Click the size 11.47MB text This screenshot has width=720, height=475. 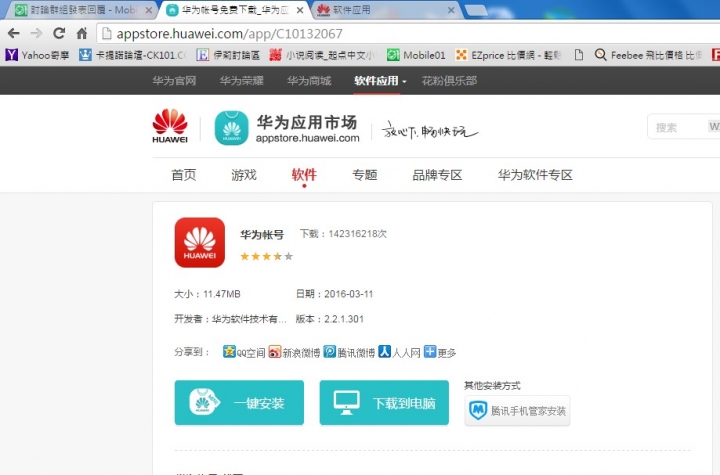tap(222, 294)
